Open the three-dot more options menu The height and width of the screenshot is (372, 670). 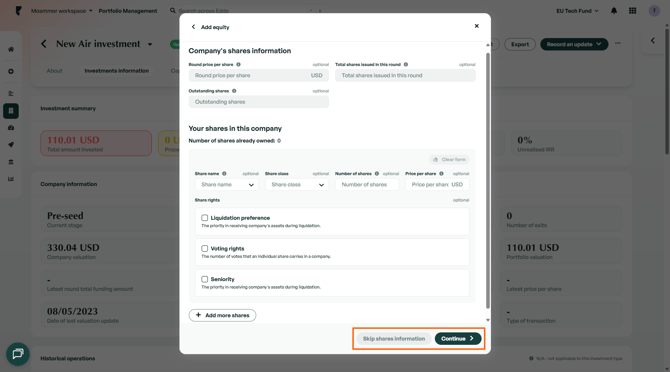click(x=617, y=44)
